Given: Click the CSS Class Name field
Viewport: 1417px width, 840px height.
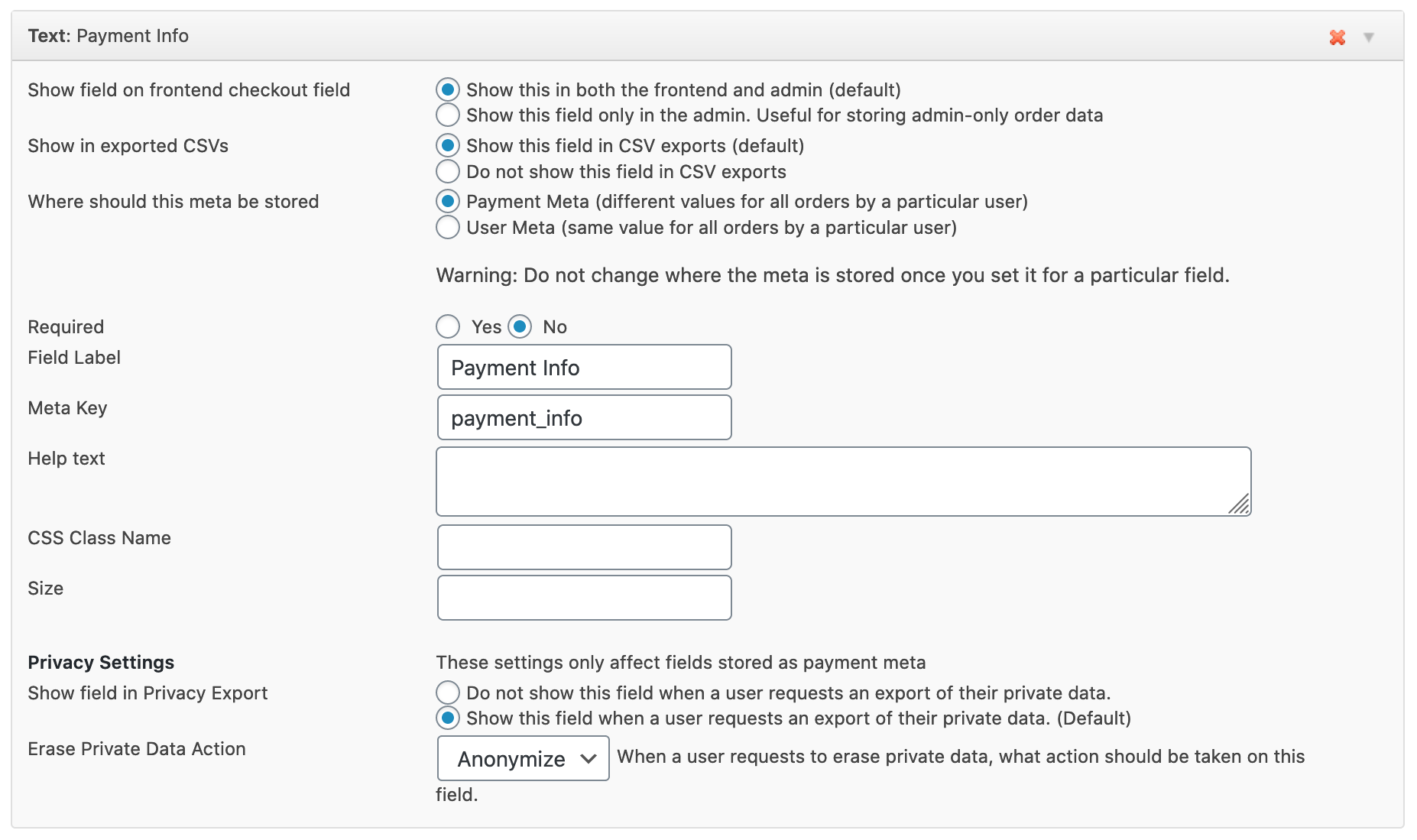Looking at the screenshot, I should pos(584,547).
